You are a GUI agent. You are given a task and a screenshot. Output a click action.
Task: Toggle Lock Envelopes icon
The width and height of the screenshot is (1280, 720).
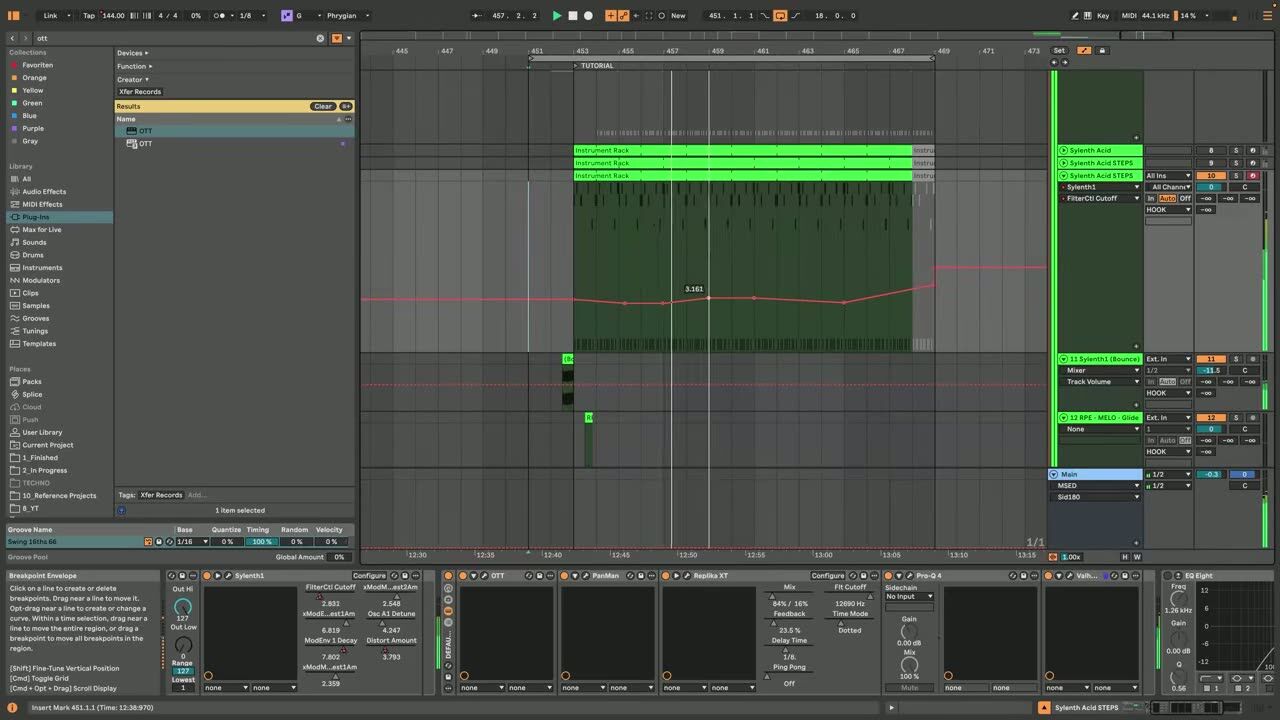tap(1102, 50)
